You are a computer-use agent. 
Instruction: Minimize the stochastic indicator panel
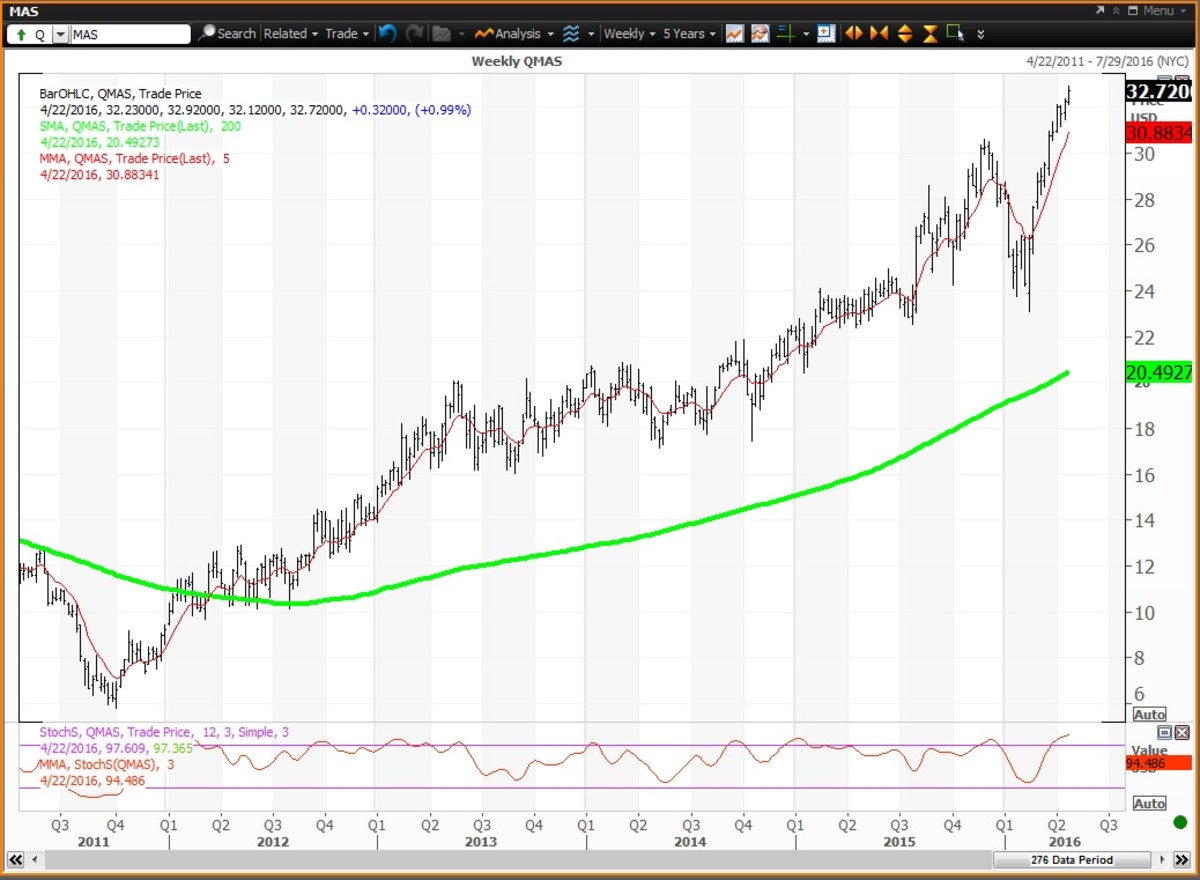(1164, 733)
